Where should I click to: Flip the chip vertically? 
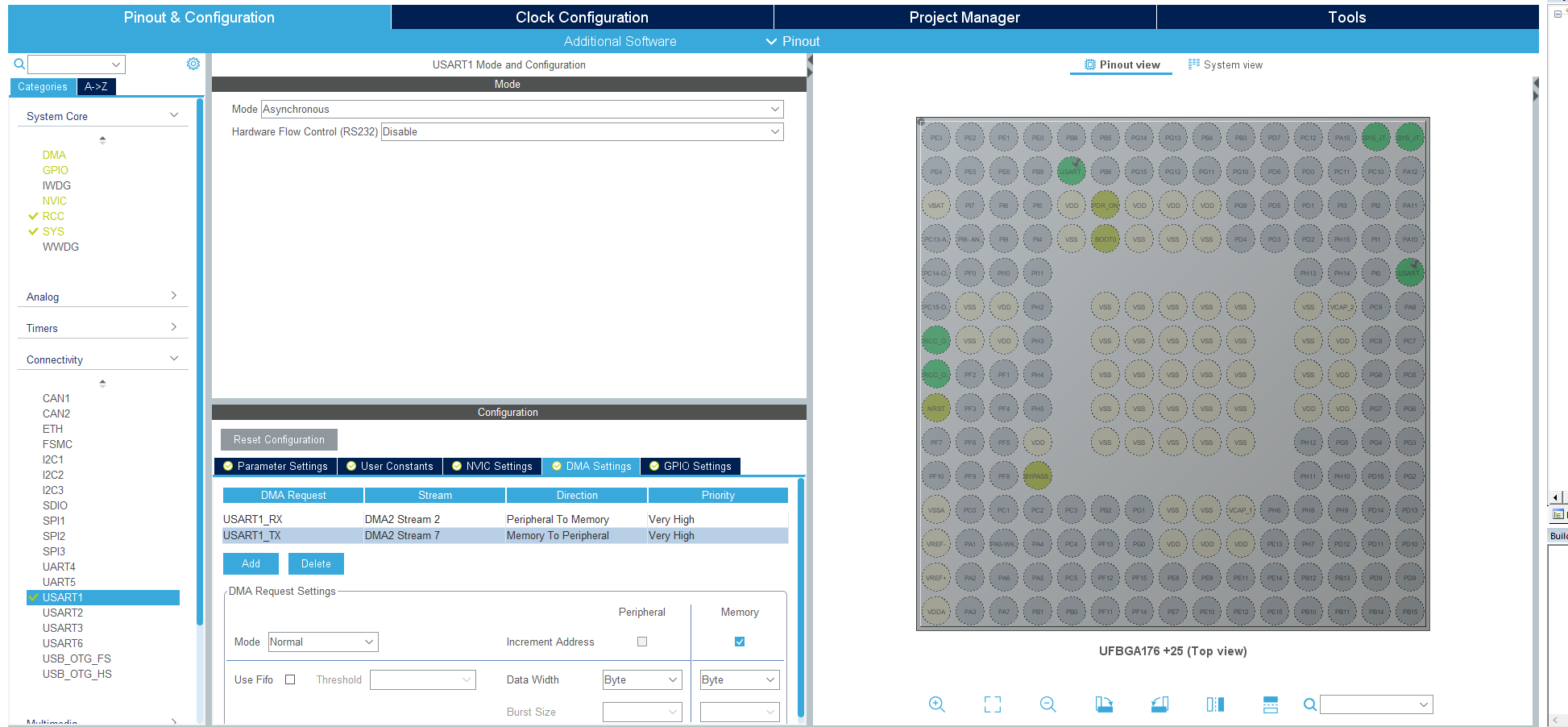[1271, 704]
